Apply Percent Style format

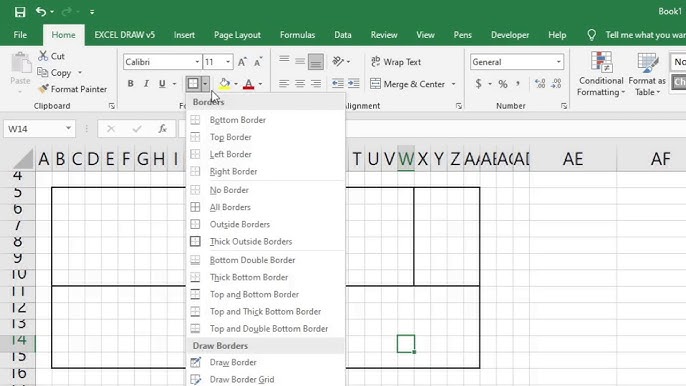[x=503, y=84]
